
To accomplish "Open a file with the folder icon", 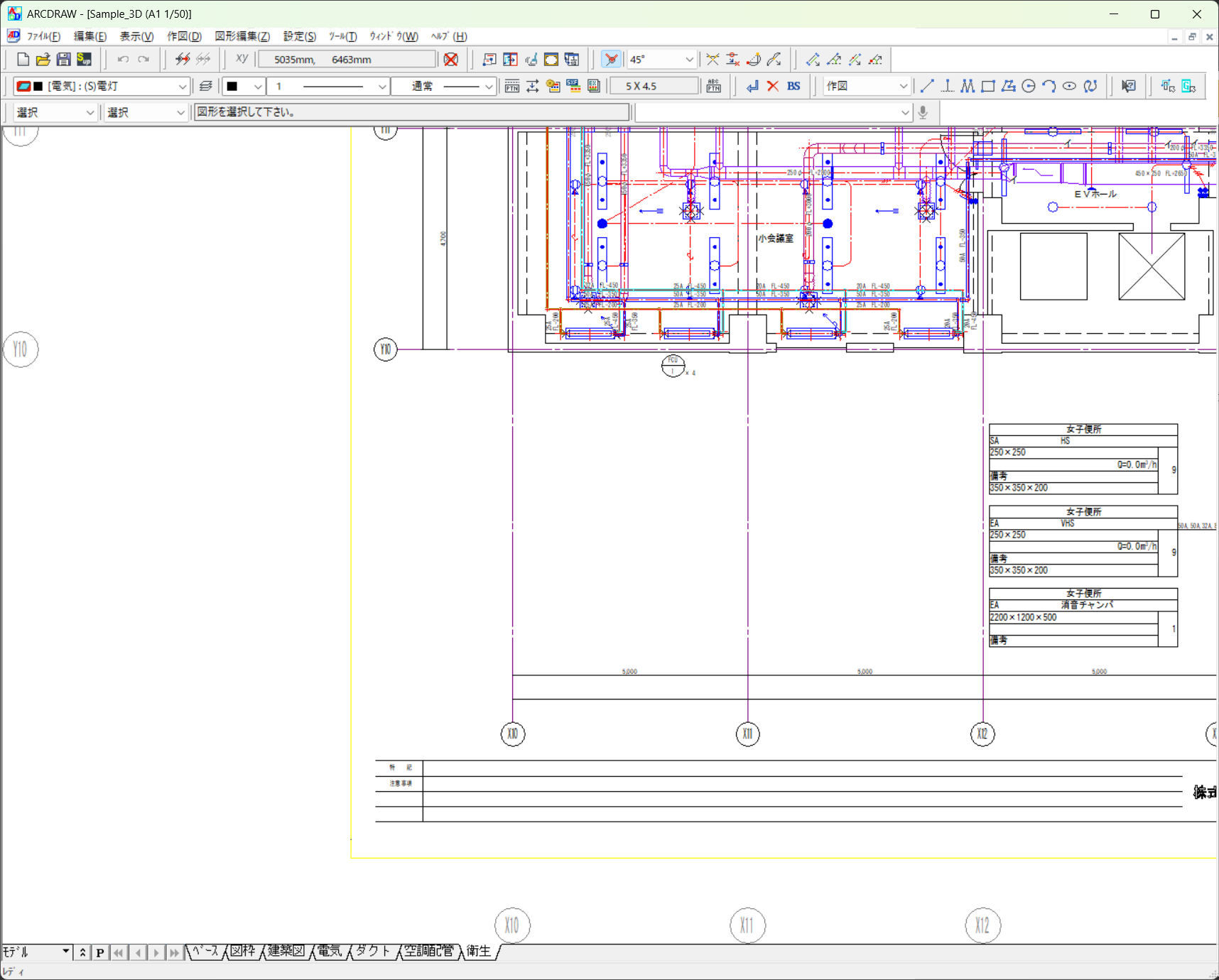I will (43, 60).
